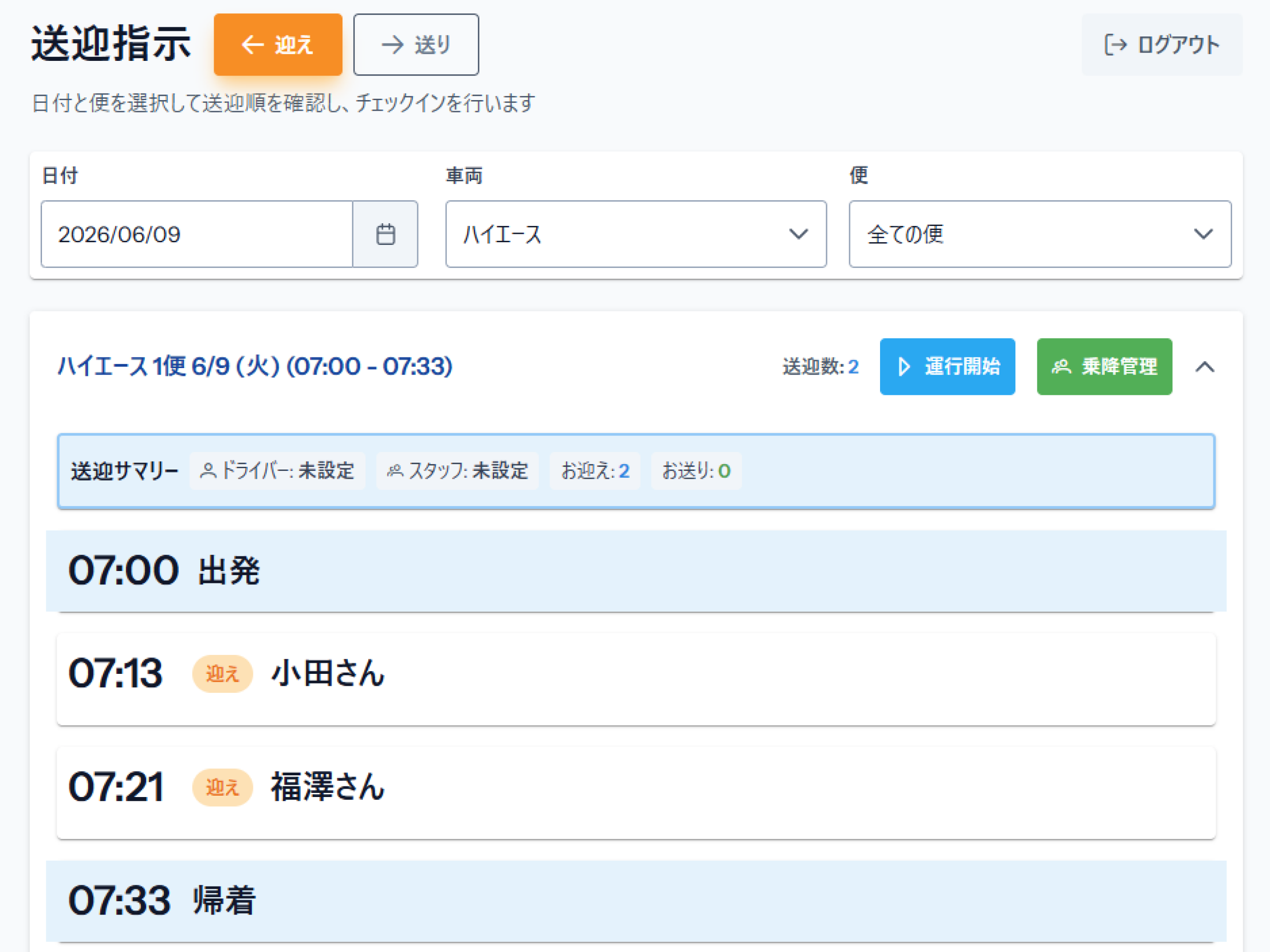The width and height of the screenshot is (1270, 952).
Task: Click the play icon in 運行開始
Action: (904, 367)
